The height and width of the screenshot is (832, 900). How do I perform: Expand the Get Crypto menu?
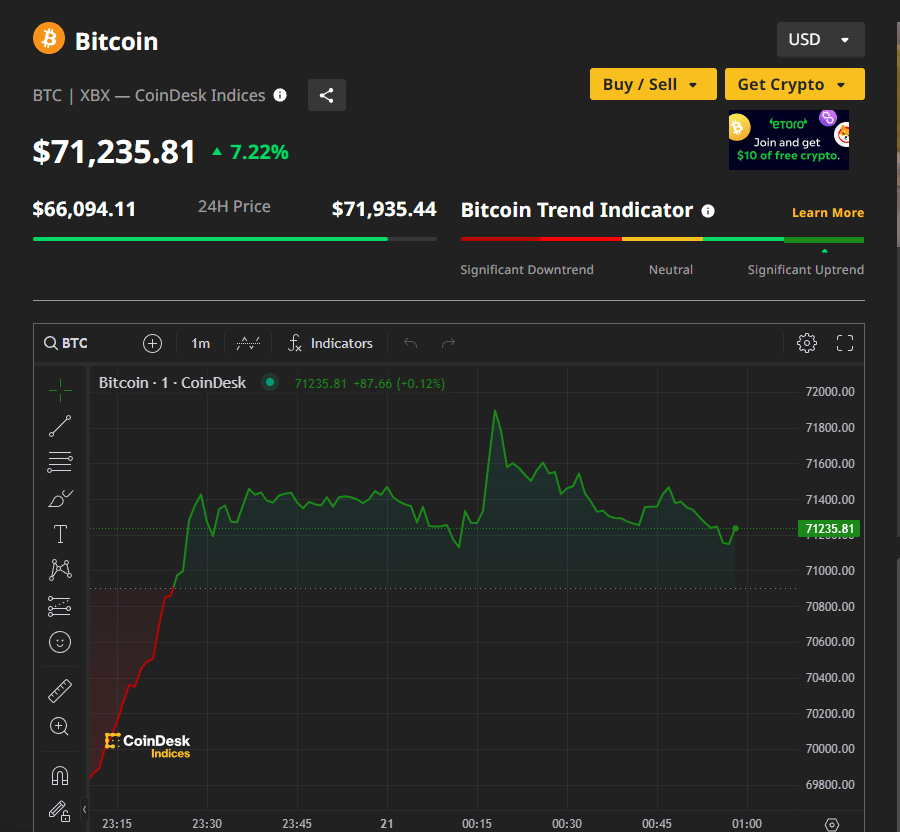tap(794, 84)
